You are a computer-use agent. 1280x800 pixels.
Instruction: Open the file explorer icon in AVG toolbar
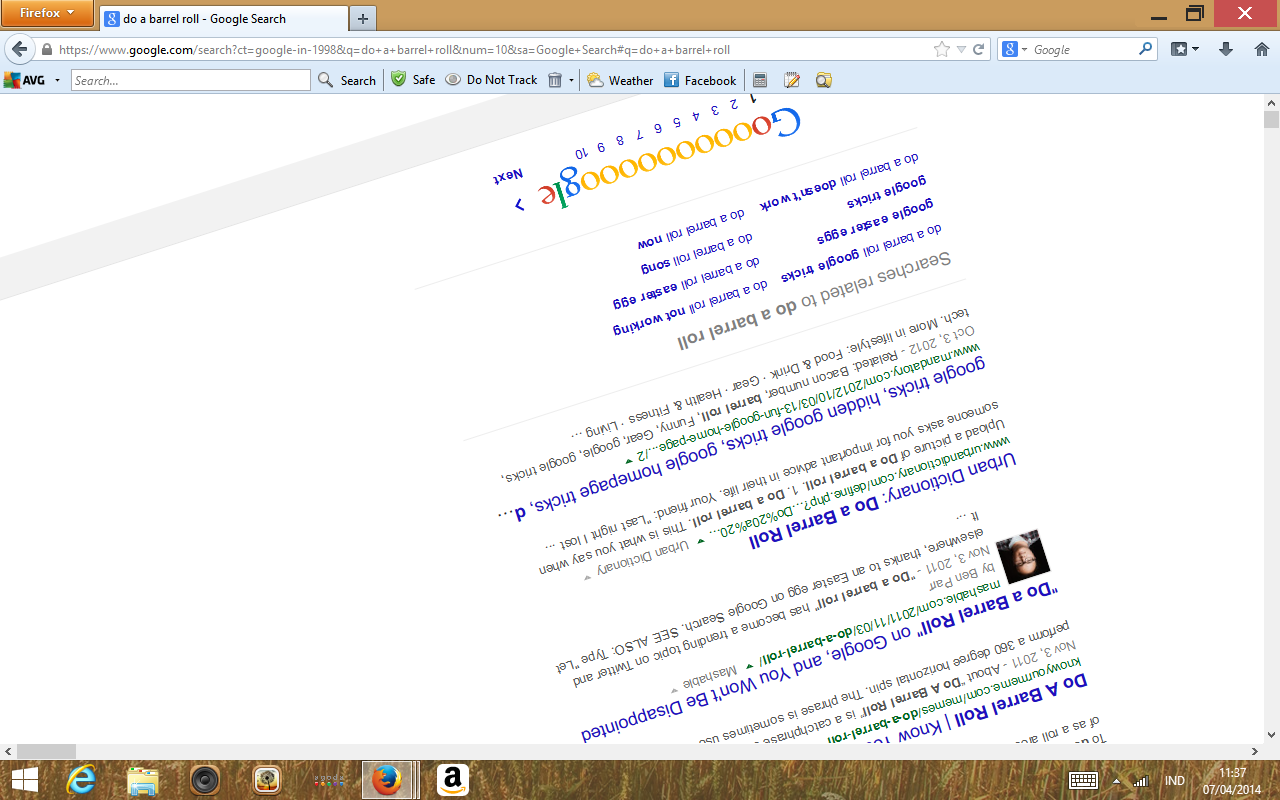click(824, 80)
